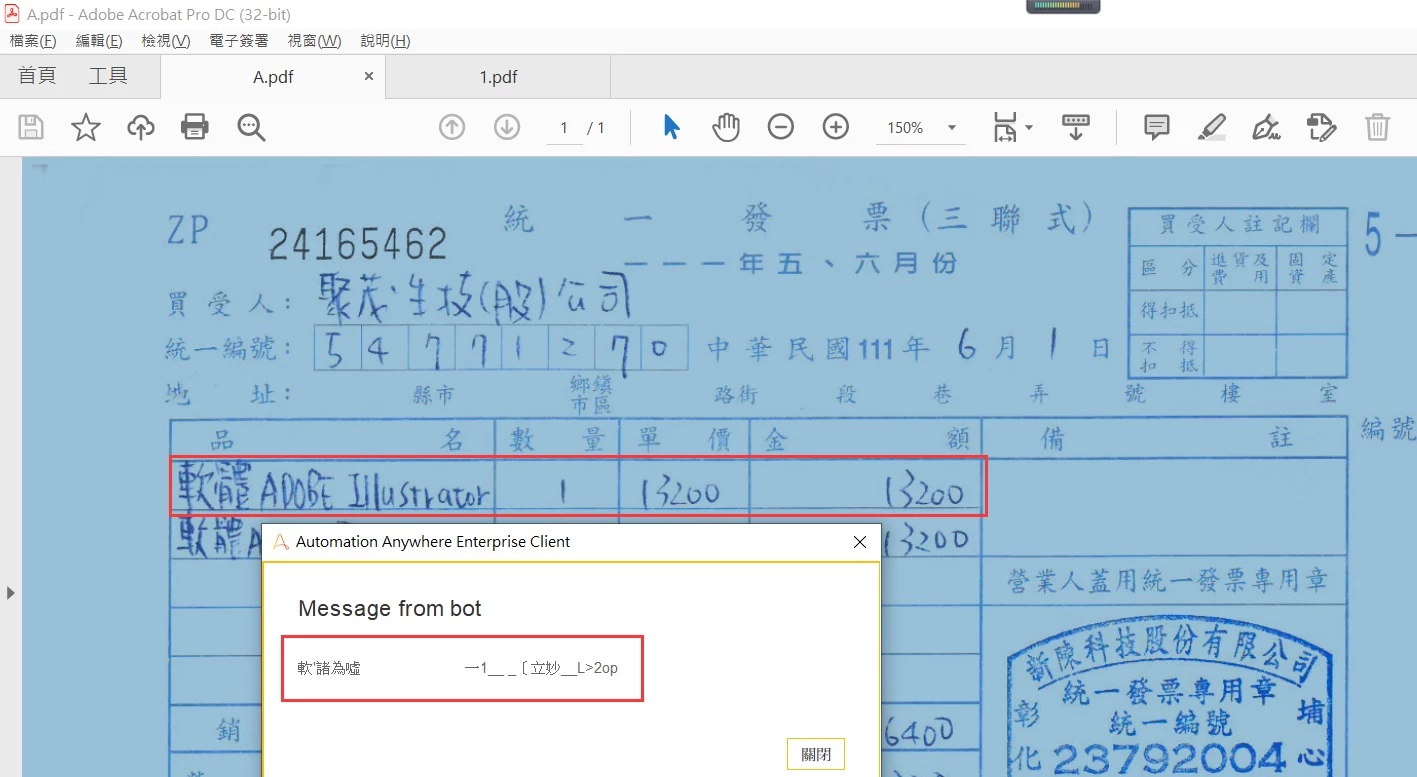The image size is (1417, 777).
Task: Open the 檔案(F) menu
Action: coord(33,41)
